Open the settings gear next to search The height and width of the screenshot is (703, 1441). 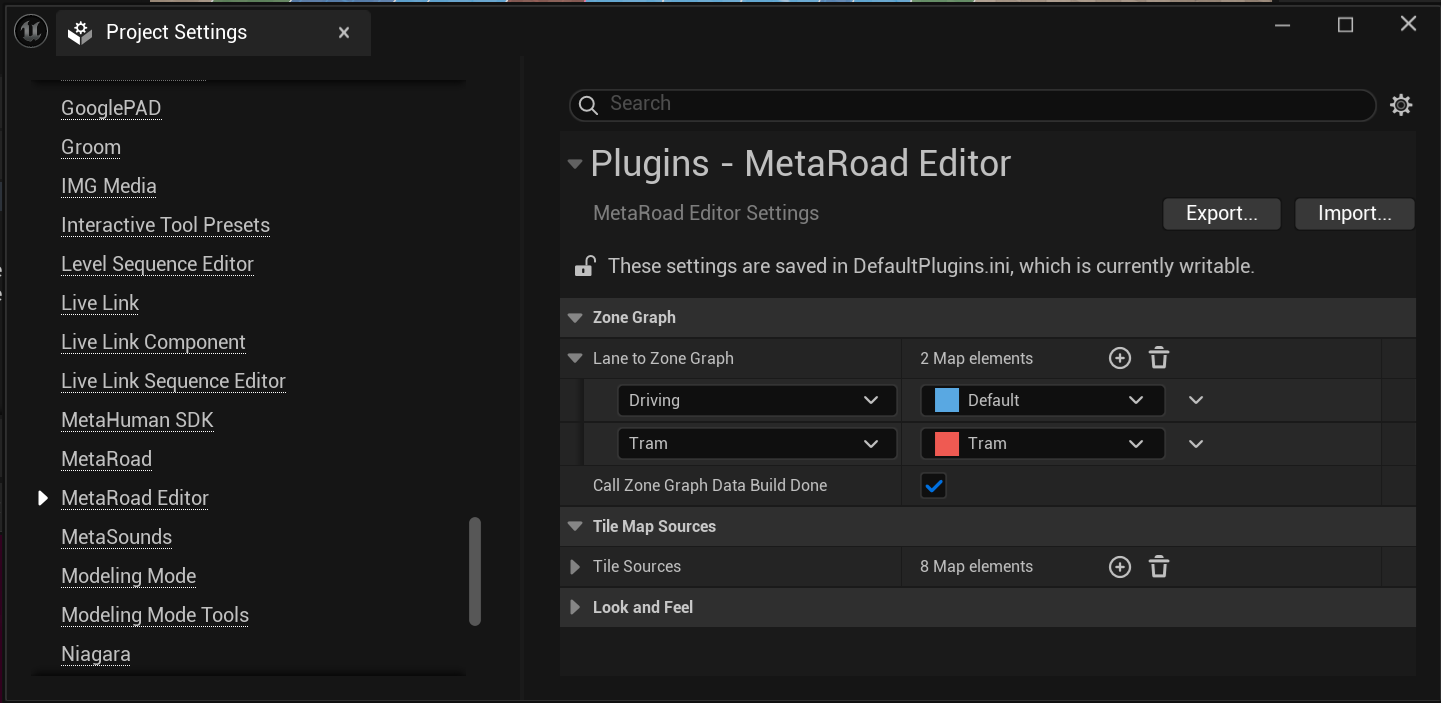1401,104
